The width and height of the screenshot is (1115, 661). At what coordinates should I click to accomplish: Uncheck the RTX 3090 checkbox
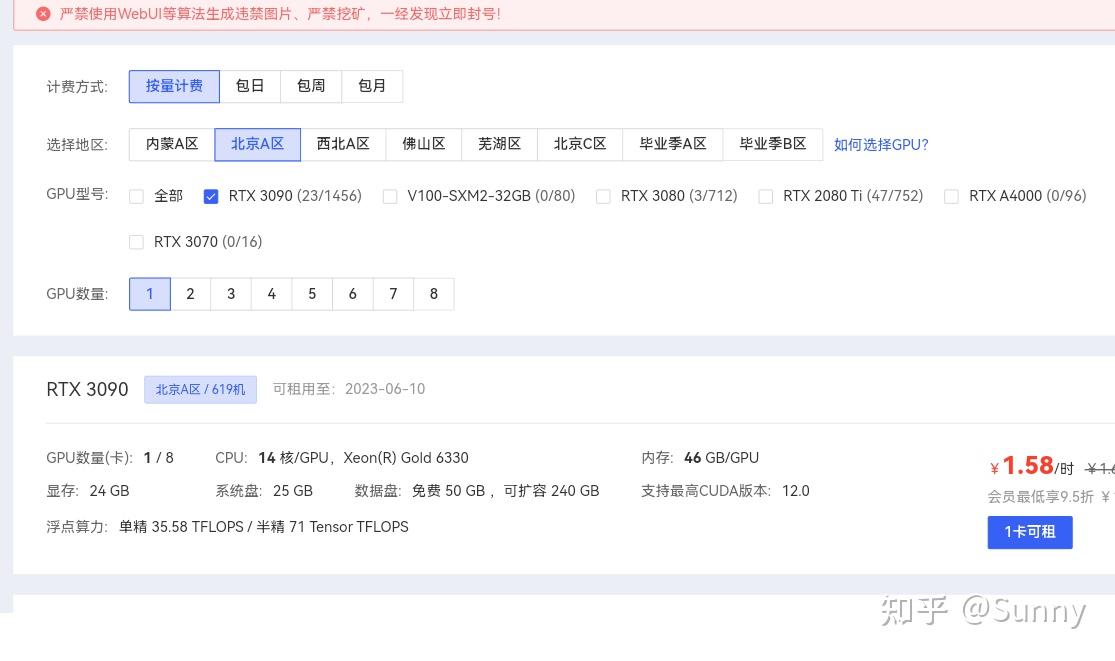coord(211,197)
